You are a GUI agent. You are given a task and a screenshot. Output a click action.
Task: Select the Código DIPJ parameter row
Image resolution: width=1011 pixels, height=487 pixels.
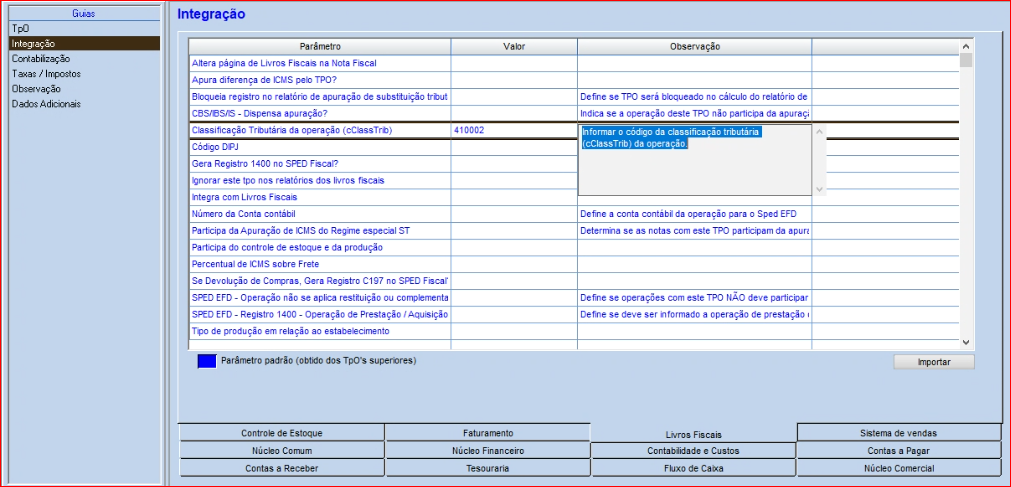click(320, 147)
